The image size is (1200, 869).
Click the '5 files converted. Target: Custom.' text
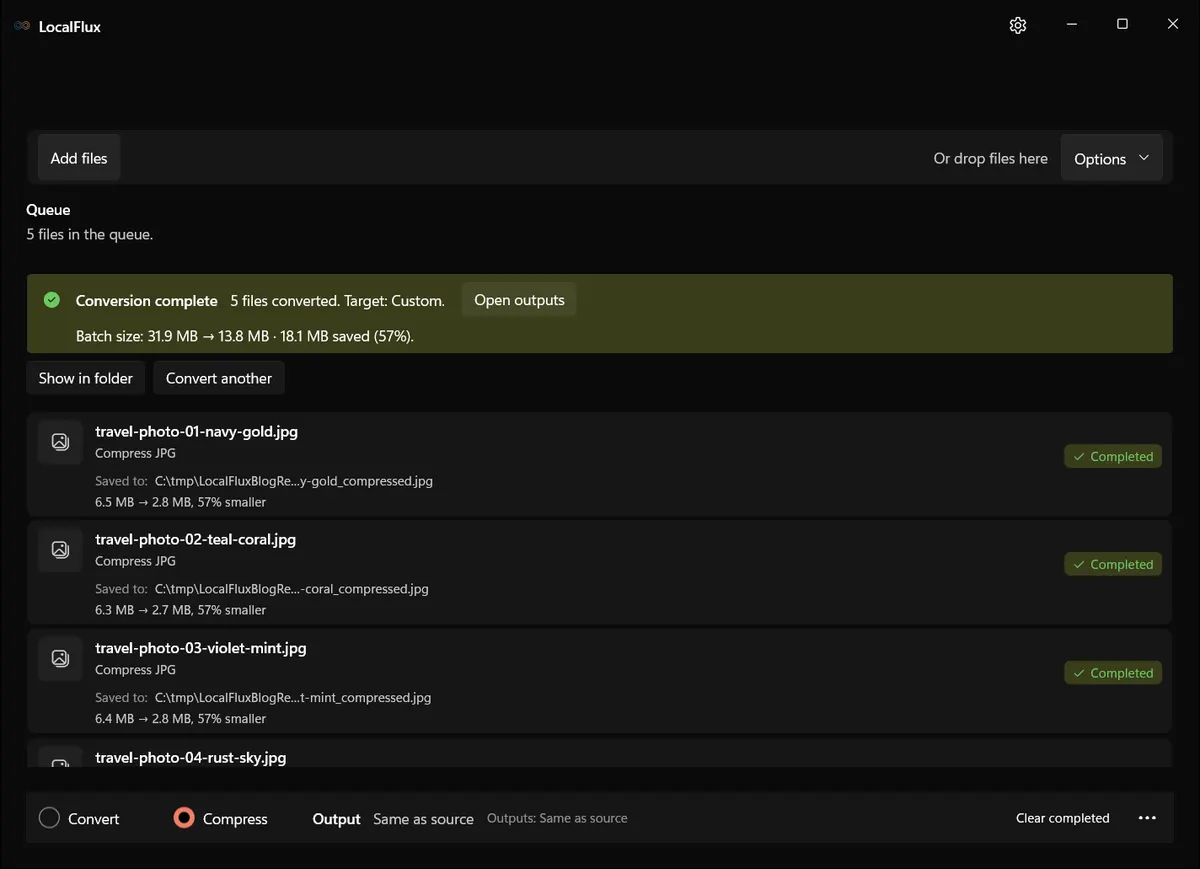(x=337, y=301)
